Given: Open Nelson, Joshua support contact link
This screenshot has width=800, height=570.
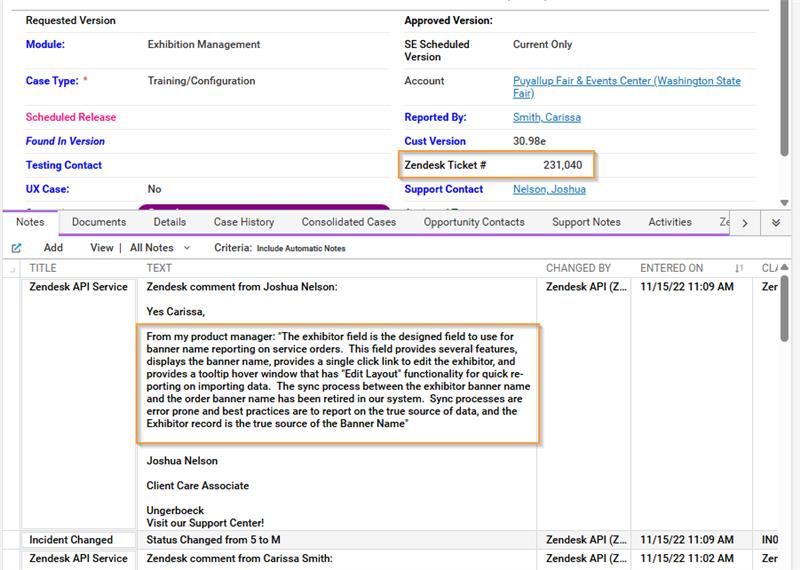Looking at the screenshot, I should coord(549,189).
